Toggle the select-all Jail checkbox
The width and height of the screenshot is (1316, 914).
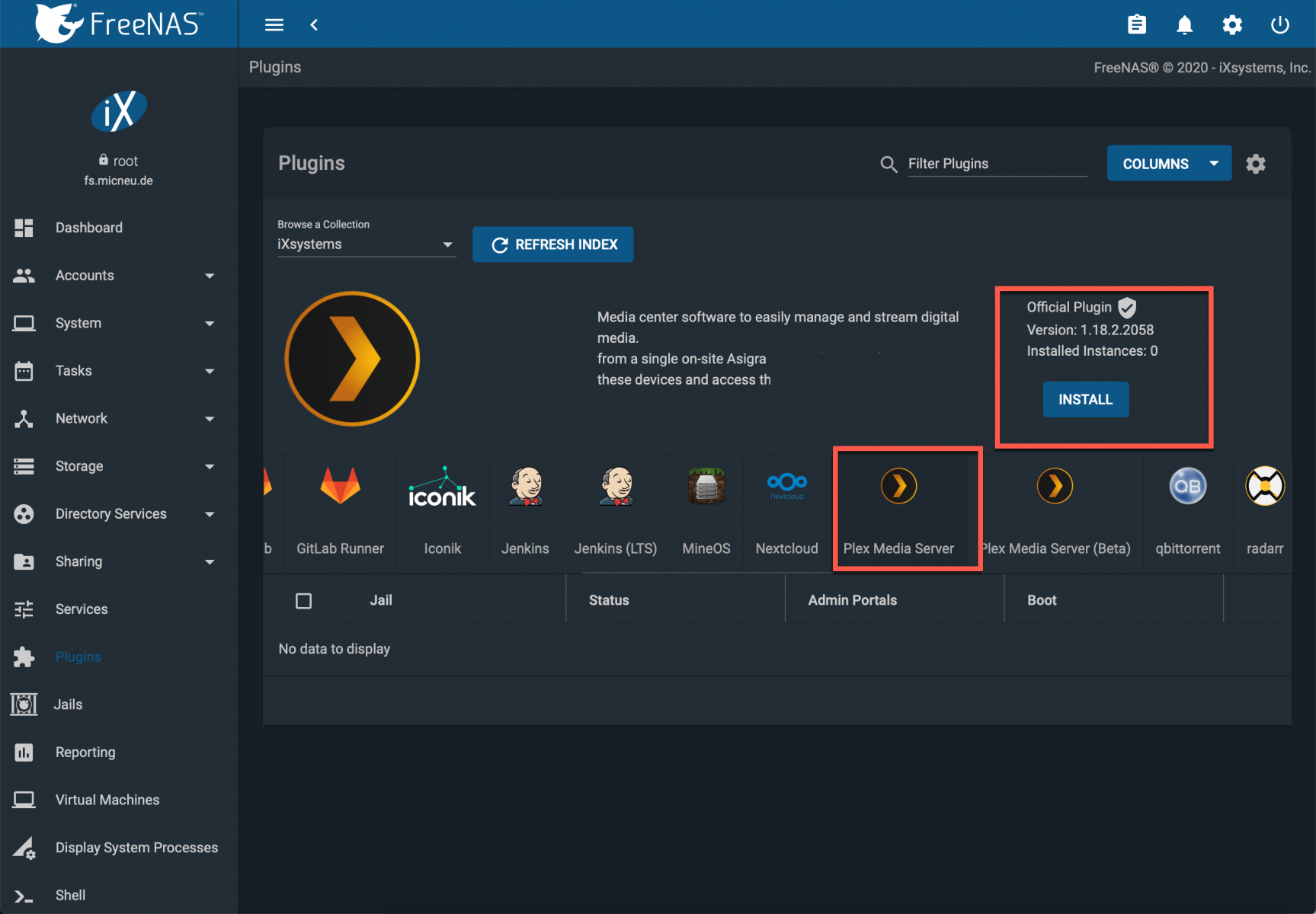303,601
